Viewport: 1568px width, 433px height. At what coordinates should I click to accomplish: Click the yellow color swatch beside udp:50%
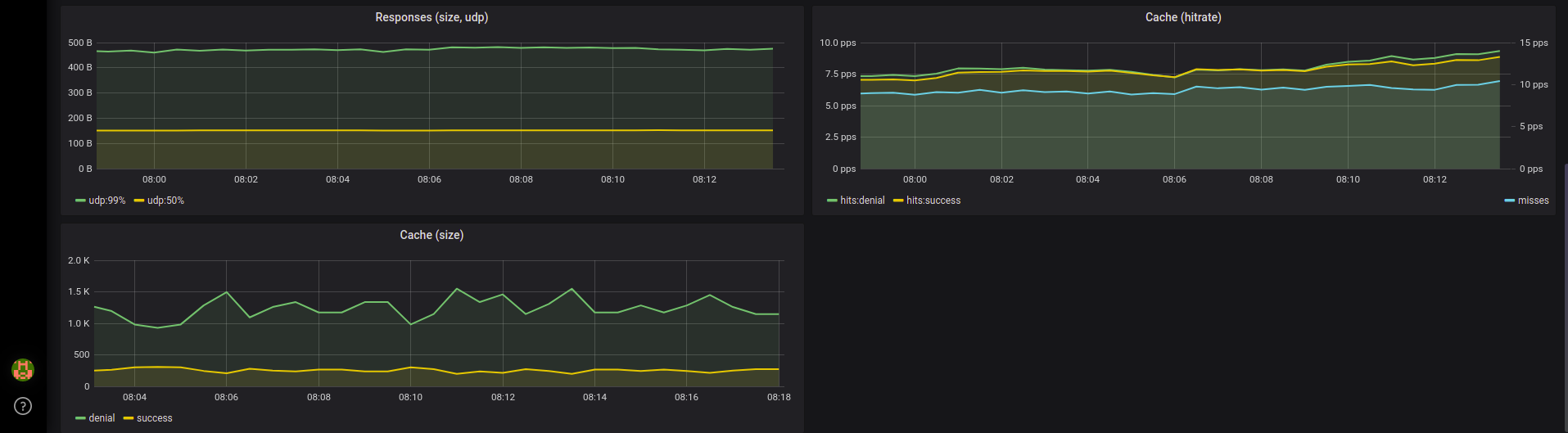139,201
